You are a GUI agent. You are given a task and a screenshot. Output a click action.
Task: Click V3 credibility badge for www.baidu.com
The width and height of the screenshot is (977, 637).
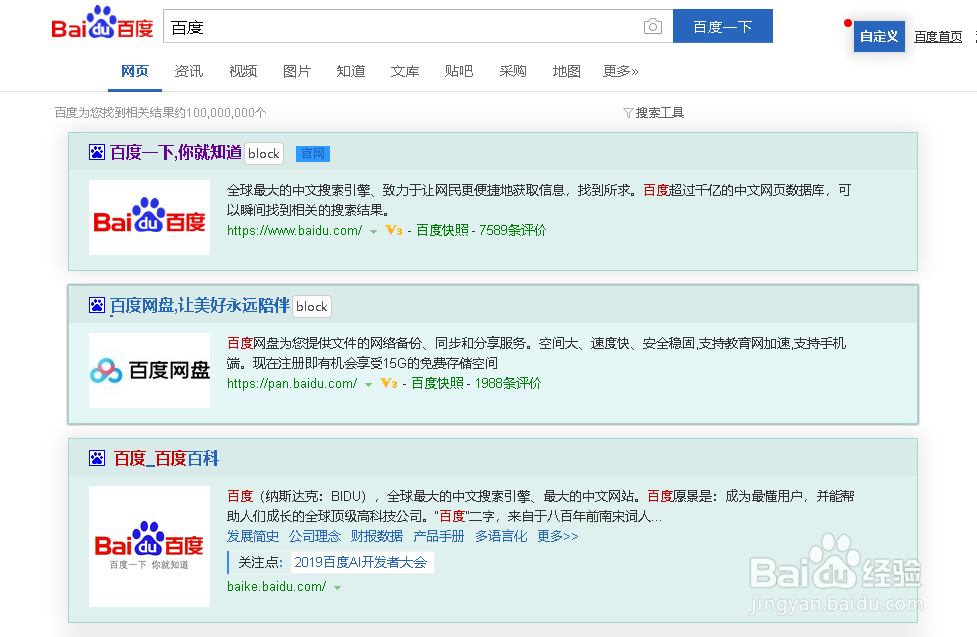point(394,231)
